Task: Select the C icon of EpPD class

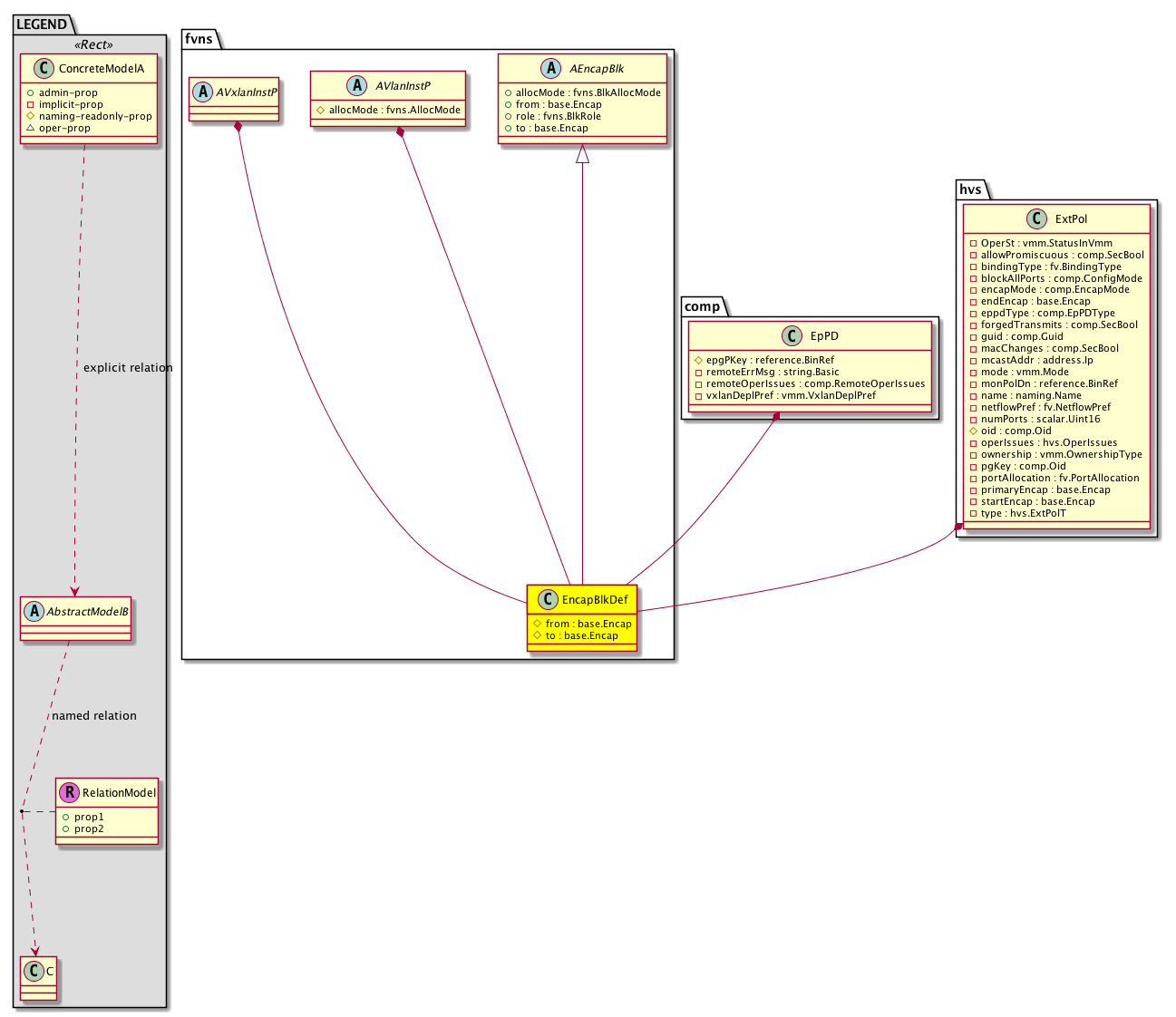Action: 793,336
